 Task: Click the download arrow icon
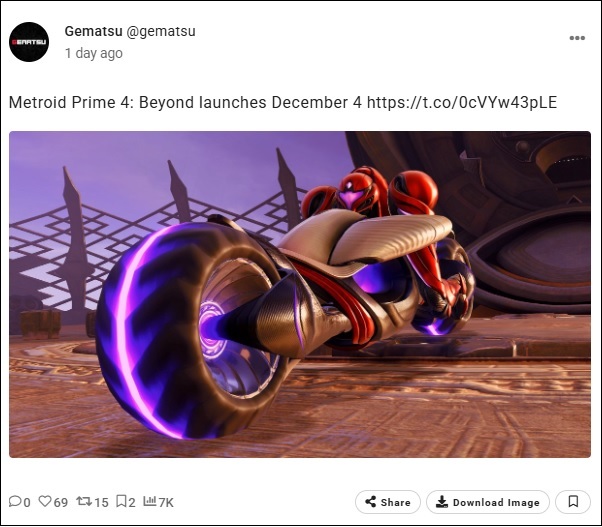coord(442,502)
